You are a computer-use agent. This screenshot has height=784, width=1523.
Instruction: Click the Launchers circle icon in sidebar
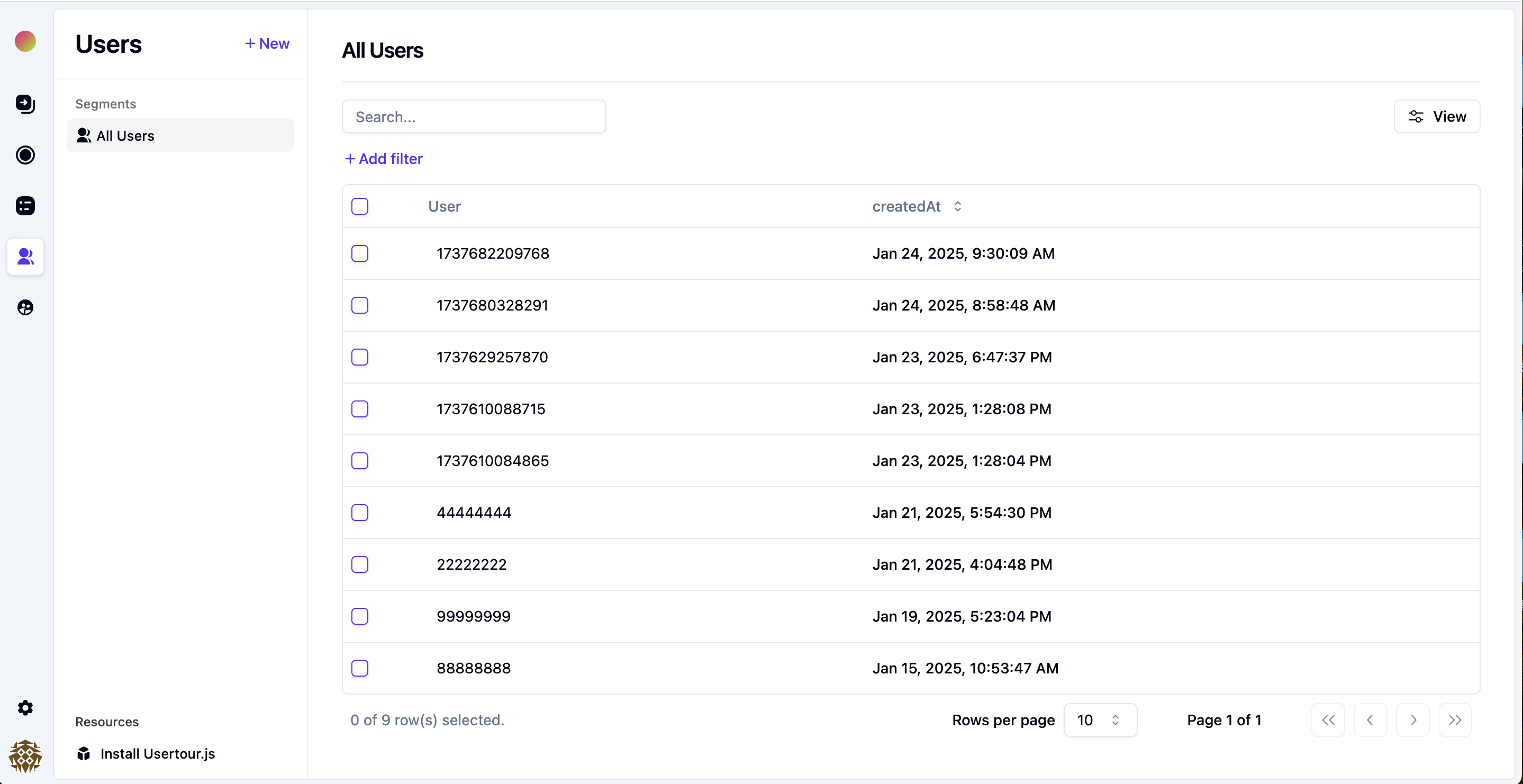25,156
